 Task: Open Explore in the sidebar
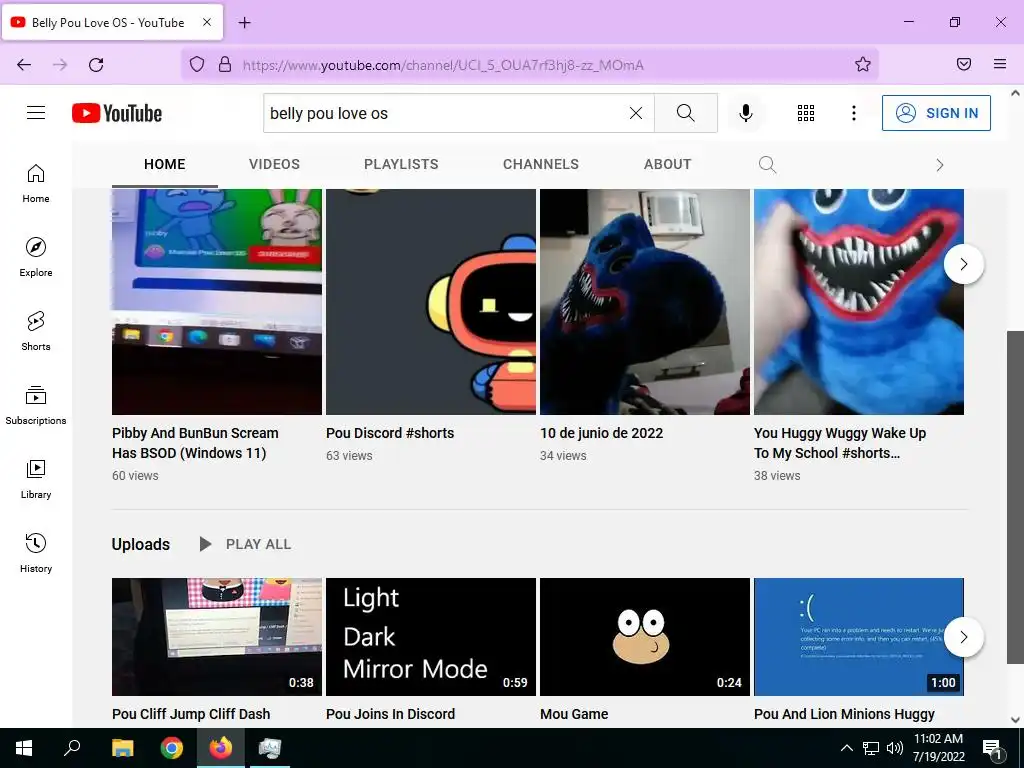pyautogui.click(x=36, y=257)
